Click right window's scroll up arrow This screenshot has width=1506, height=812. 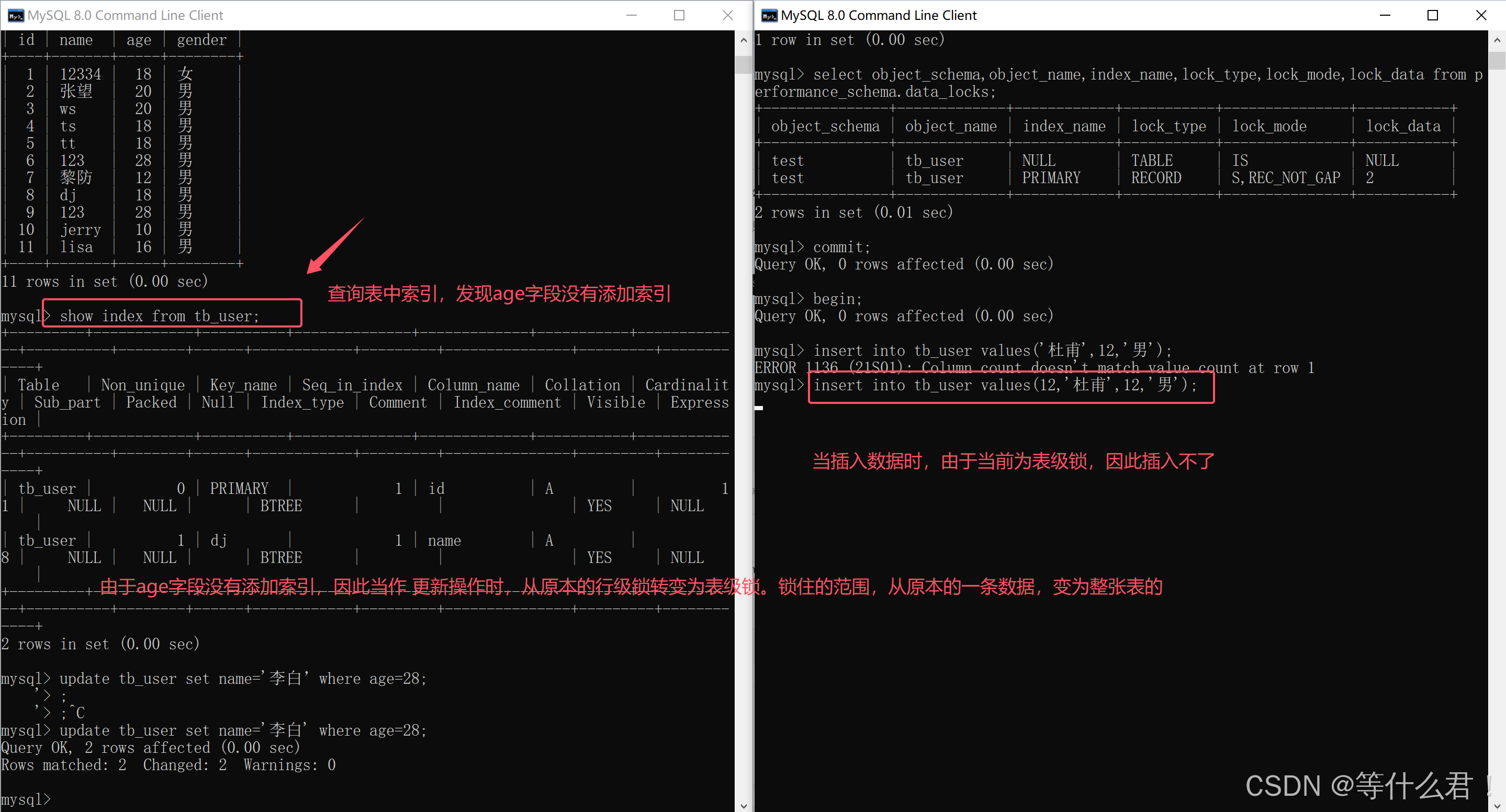tap(1497, 40)
